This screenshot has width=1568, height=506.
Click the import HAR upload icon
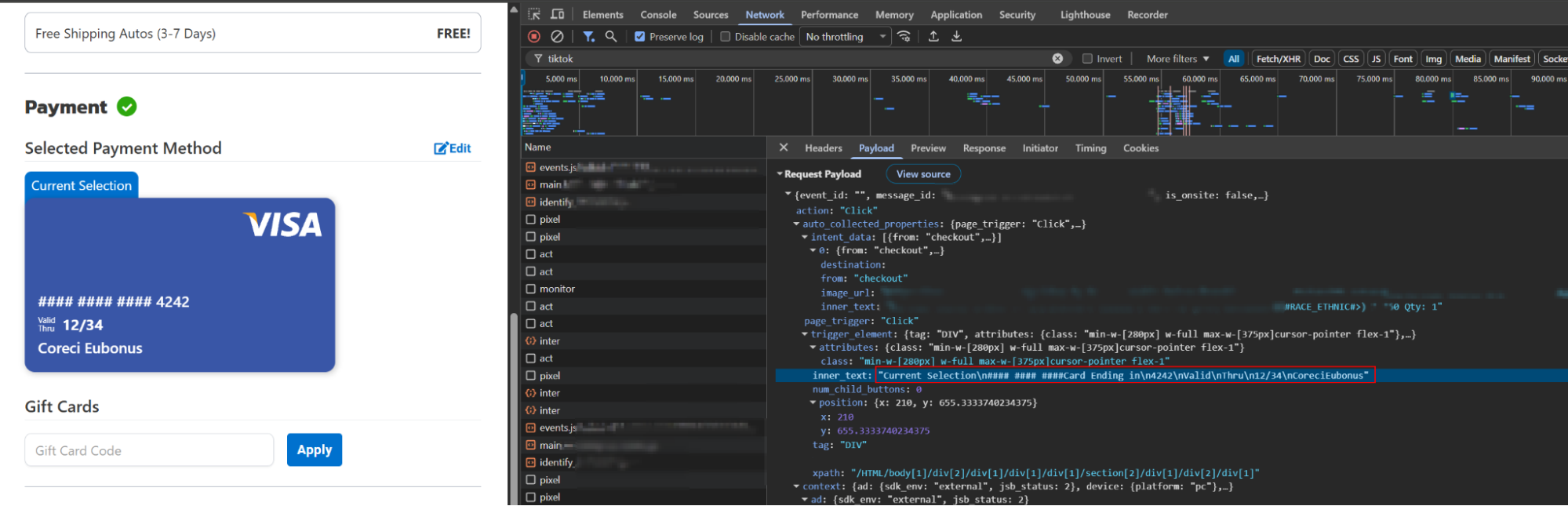933,36
